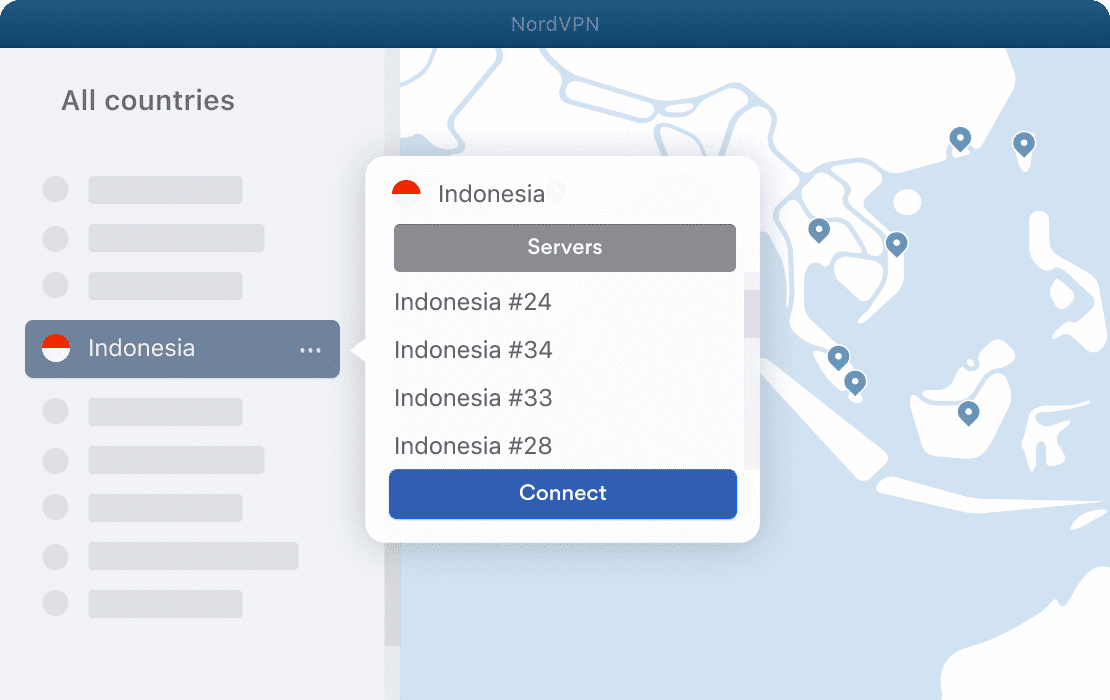Click the map pin over Thailand

819,230
